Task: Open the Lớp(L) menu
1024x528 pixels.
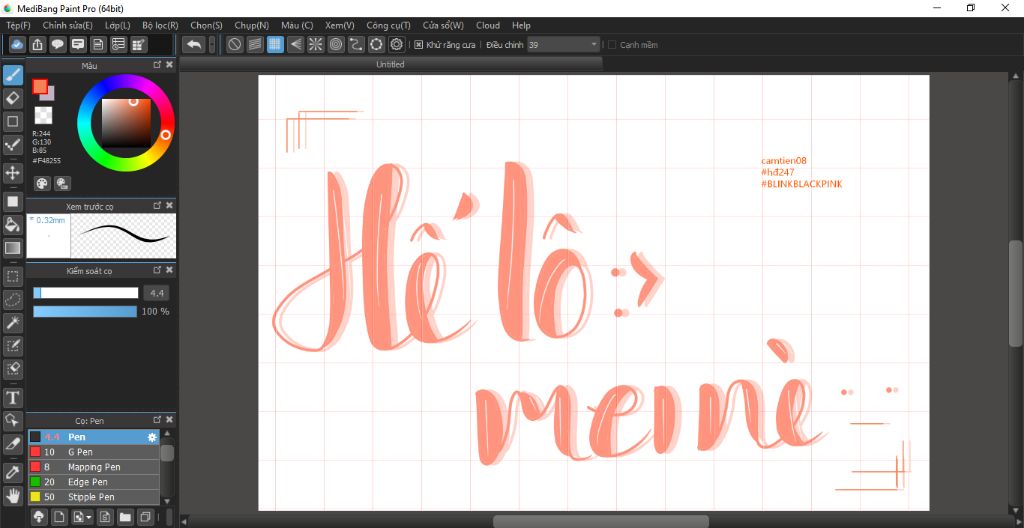Action: [118, 25]
